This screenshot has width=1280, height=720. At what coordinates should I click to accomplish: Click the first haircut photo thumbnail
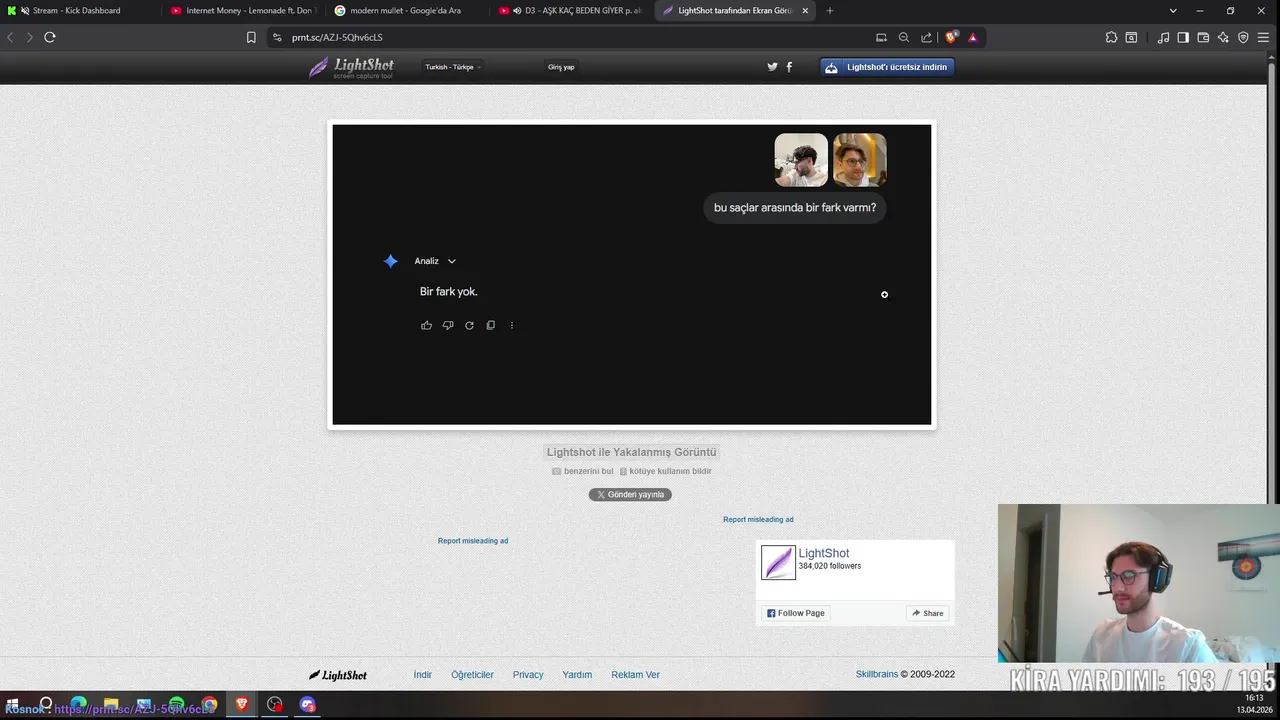(x=801, y=160)
